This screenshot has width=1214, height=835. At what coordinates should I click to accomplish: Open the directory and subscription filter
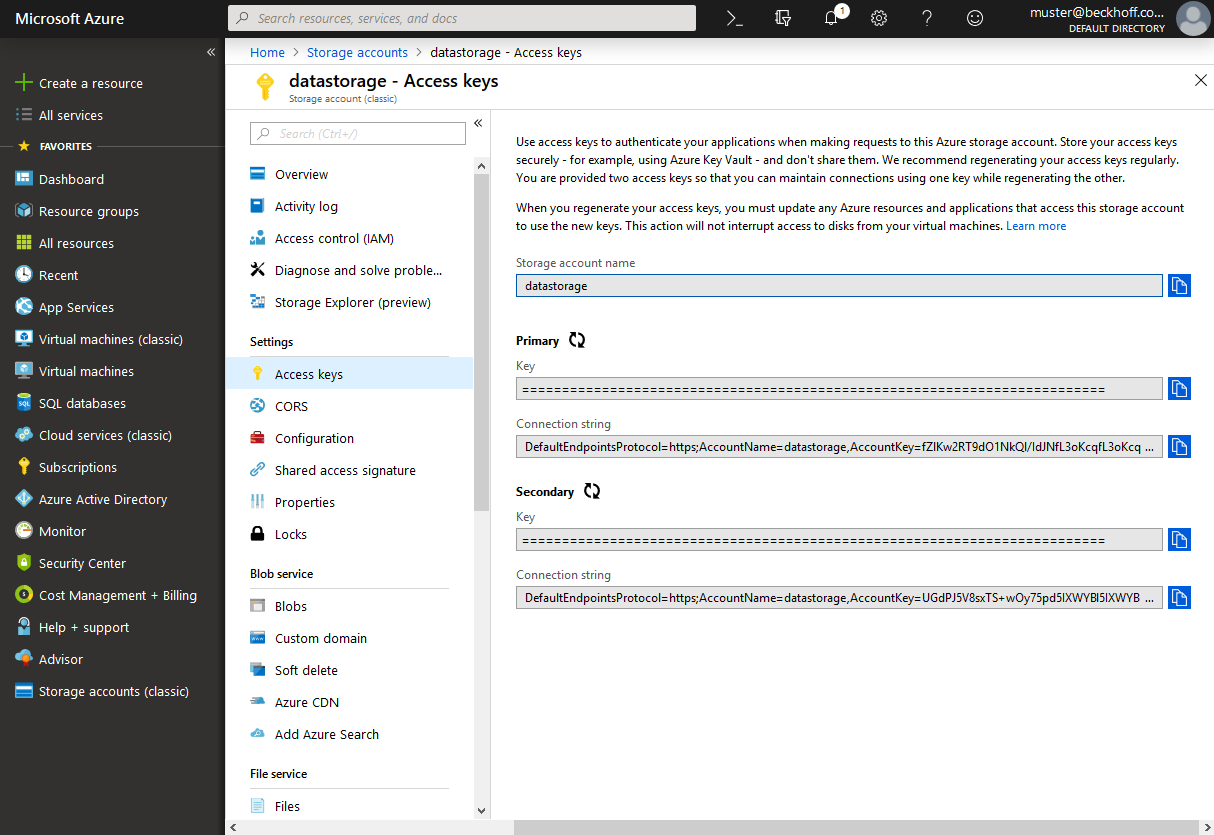783,18
